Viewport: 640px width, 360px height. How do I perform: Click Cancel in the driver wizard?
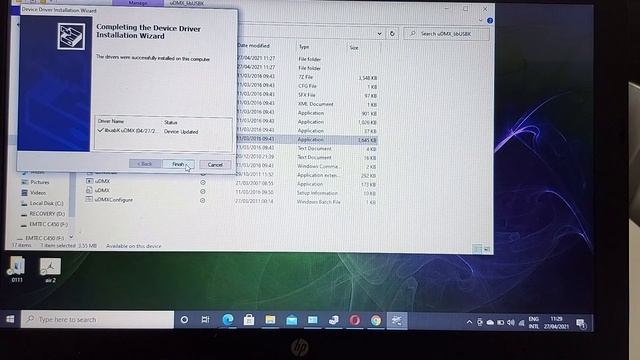[x=215, y=164]
